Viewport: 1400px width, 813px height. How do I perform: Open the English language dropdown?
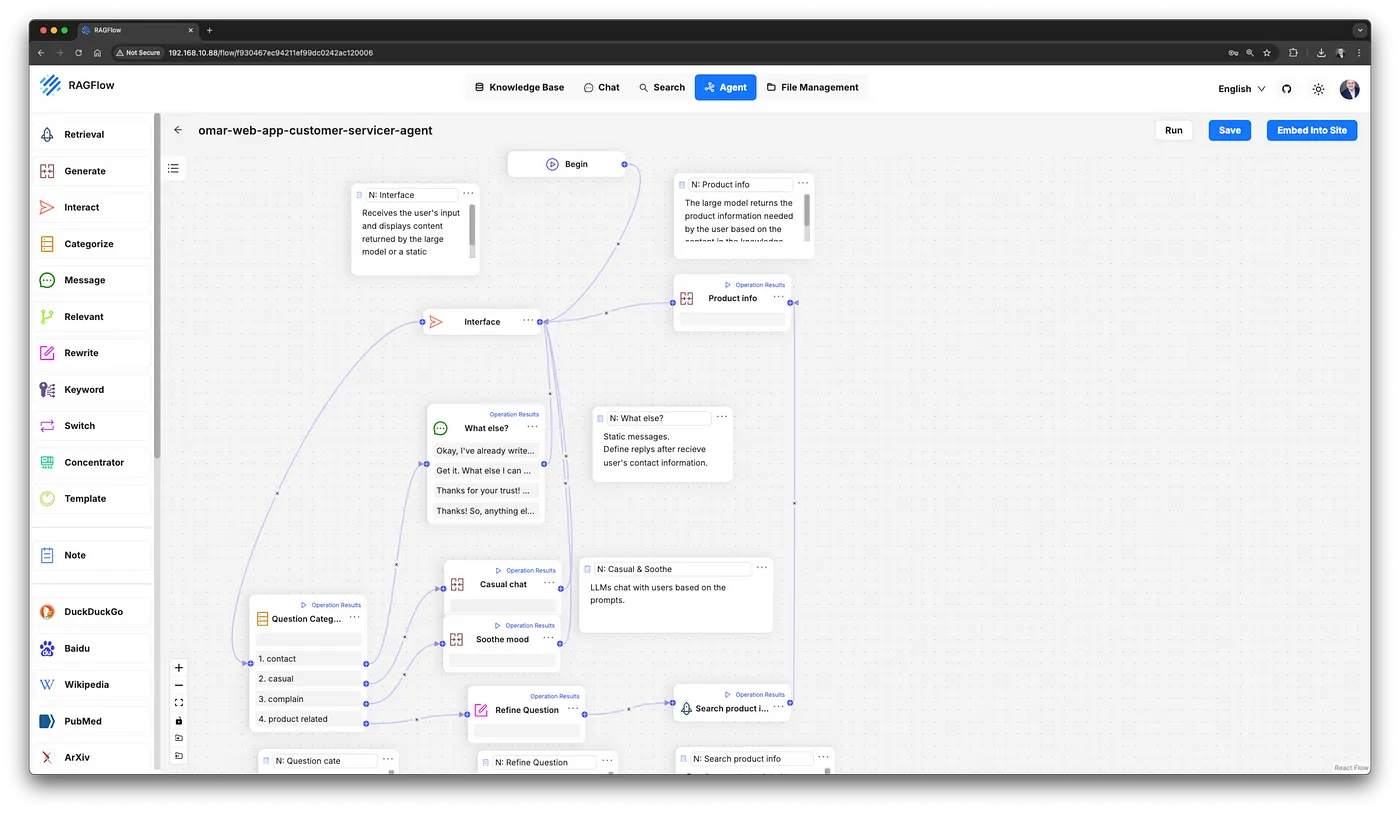(1241, 89)
